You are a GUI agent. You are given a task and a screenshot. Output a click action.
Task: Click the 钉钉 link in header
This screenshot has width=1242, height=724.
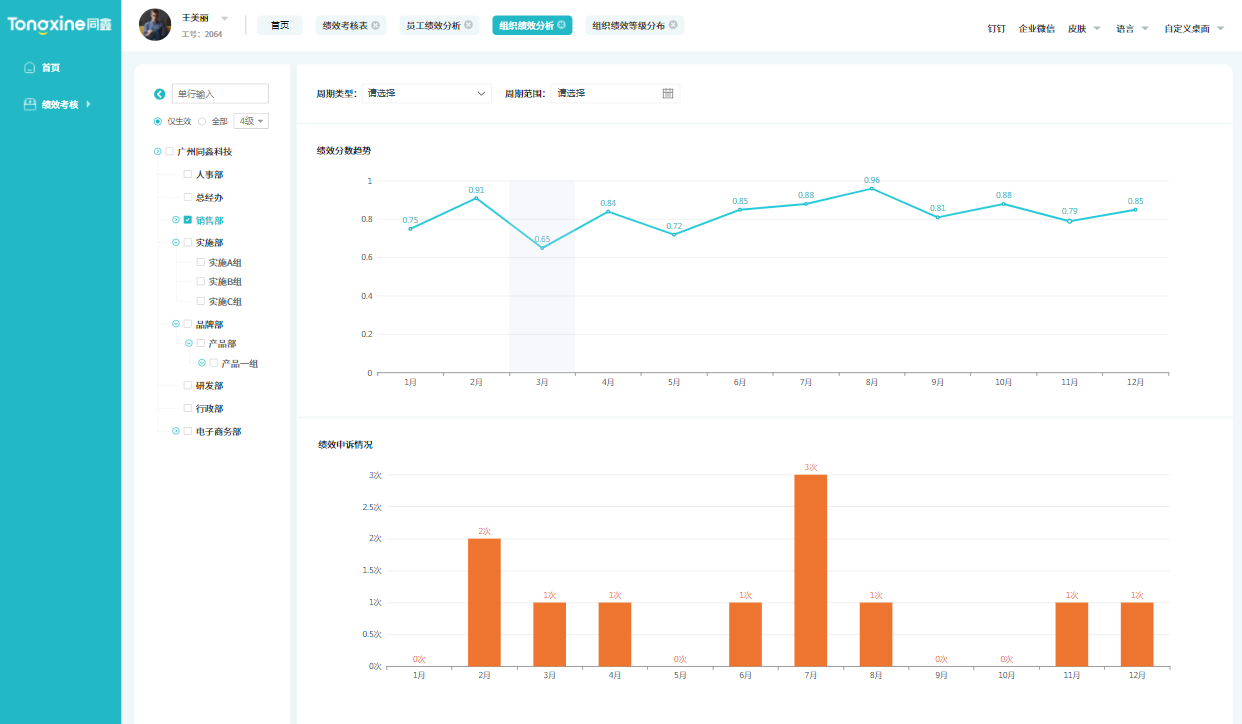[996, 29]
